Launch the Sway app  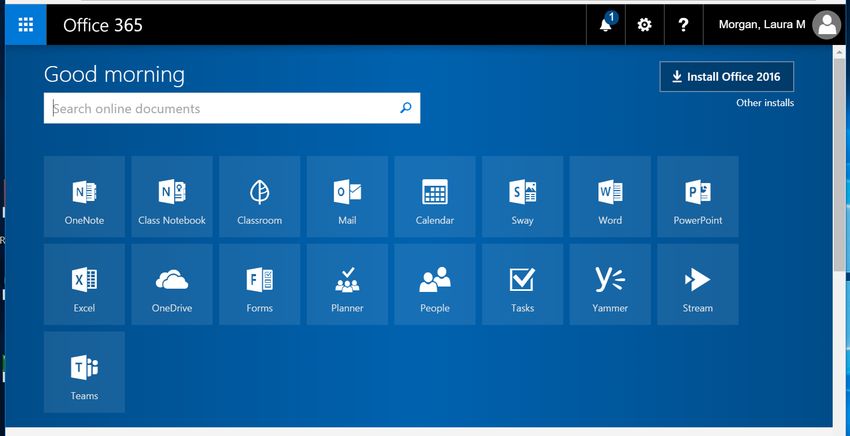click(523, 196)
